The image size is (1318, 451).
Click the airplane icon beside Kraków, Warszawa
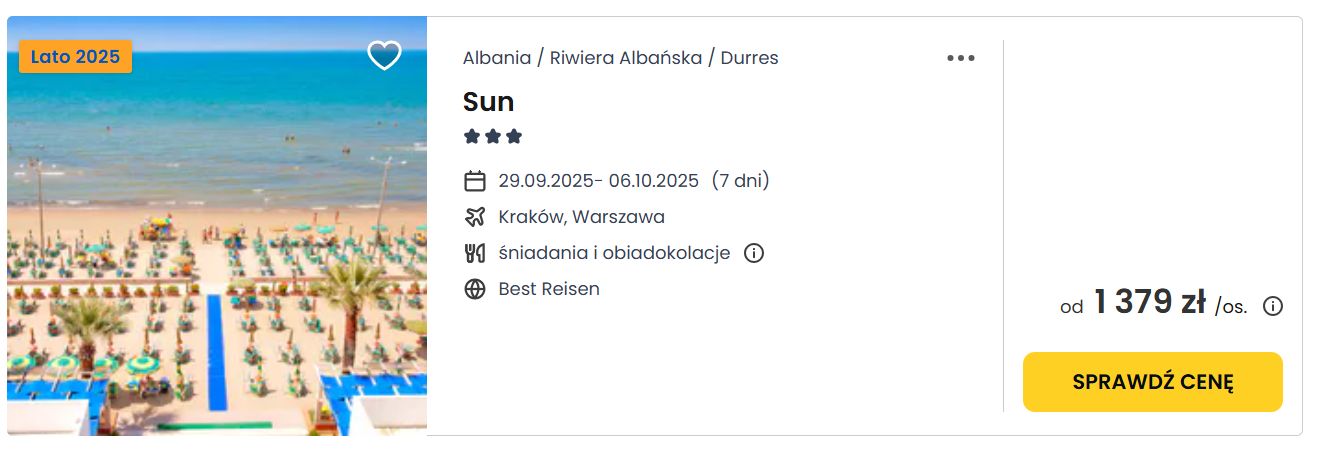(x=475, y=217)
